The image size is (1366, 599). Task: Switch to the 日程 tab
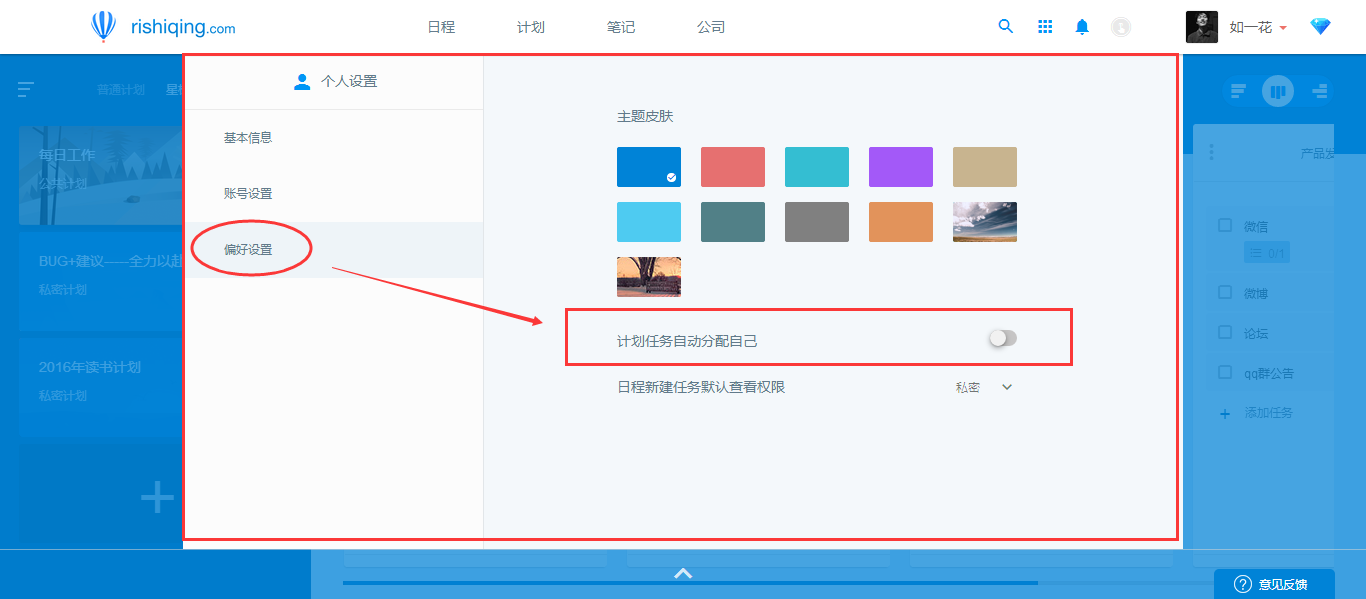440,27
